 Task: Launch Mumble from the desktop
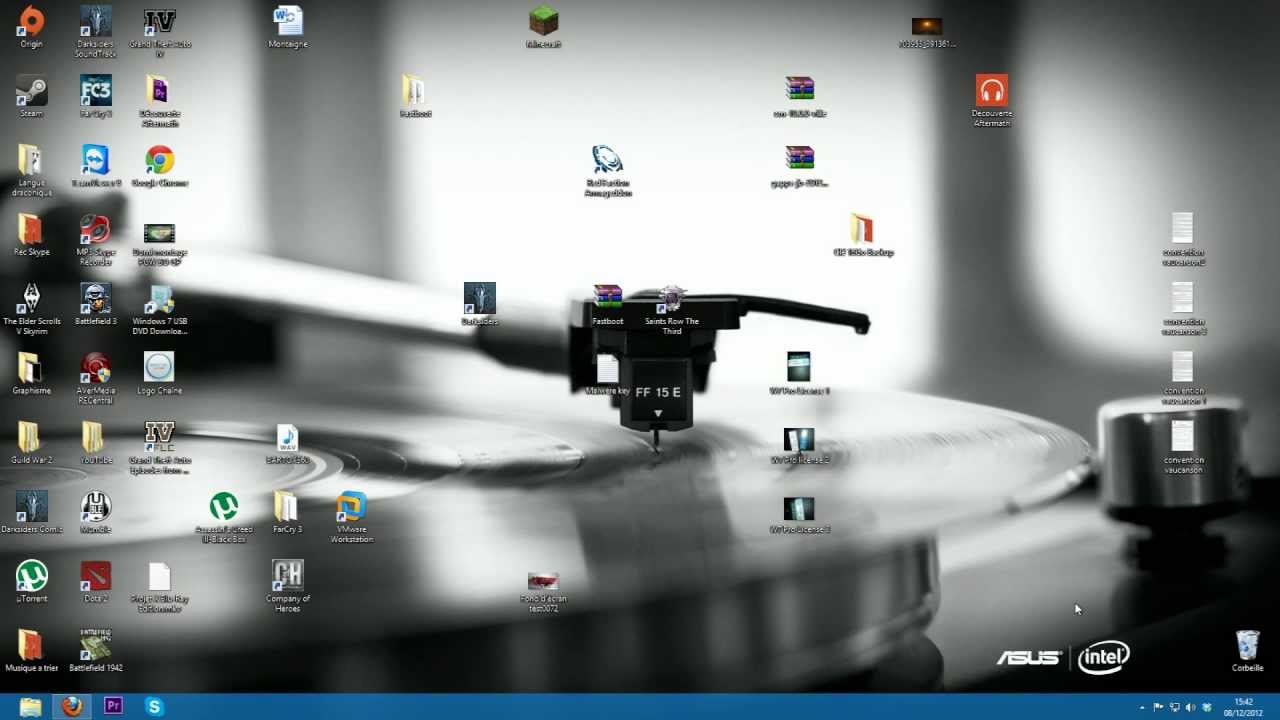point(96,506)
